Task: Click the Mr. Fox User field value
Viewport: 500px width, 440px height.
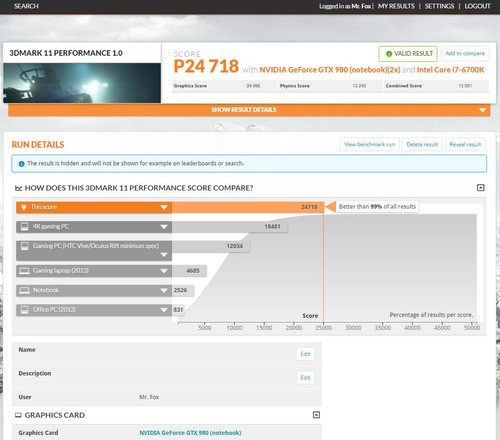Action: click(x=149, y=397)
